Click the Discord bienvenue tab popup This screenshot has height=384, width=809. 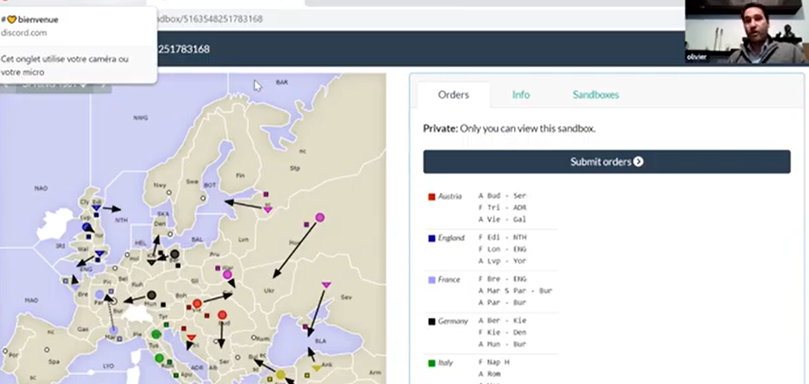click(x=78, y=45)
